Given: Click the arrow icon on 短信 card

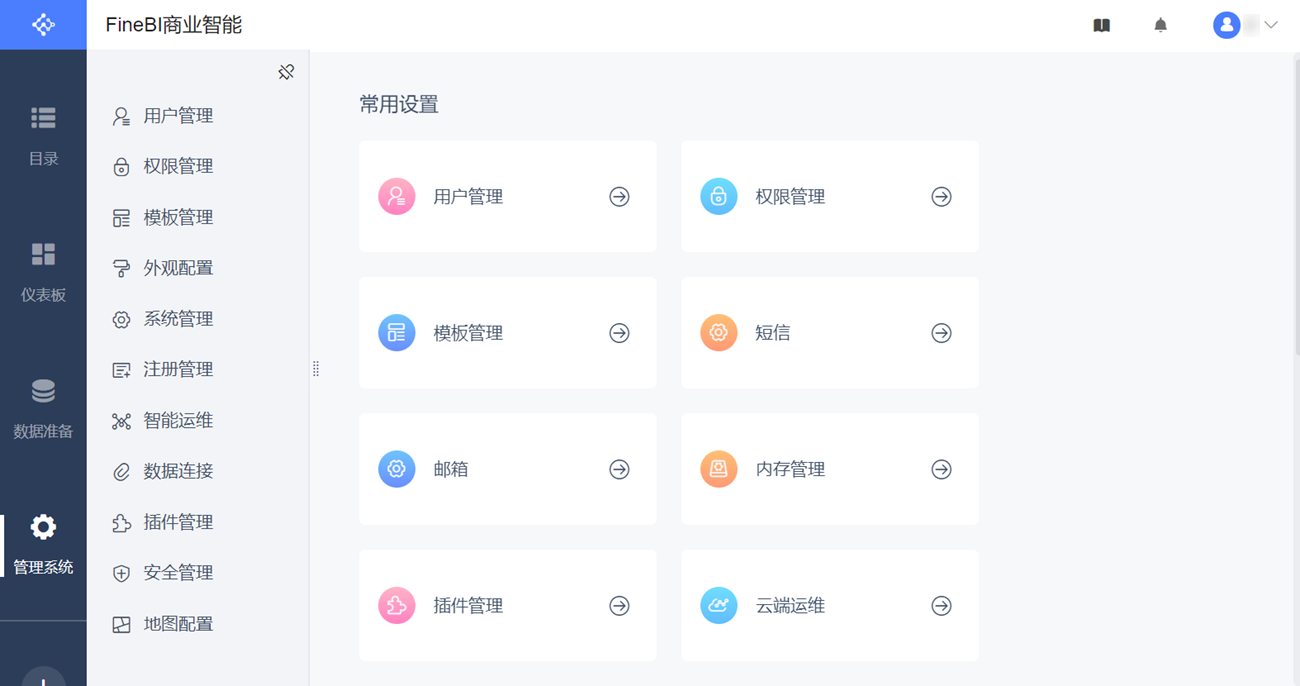Looking at the screenshot, I should 941,333.
